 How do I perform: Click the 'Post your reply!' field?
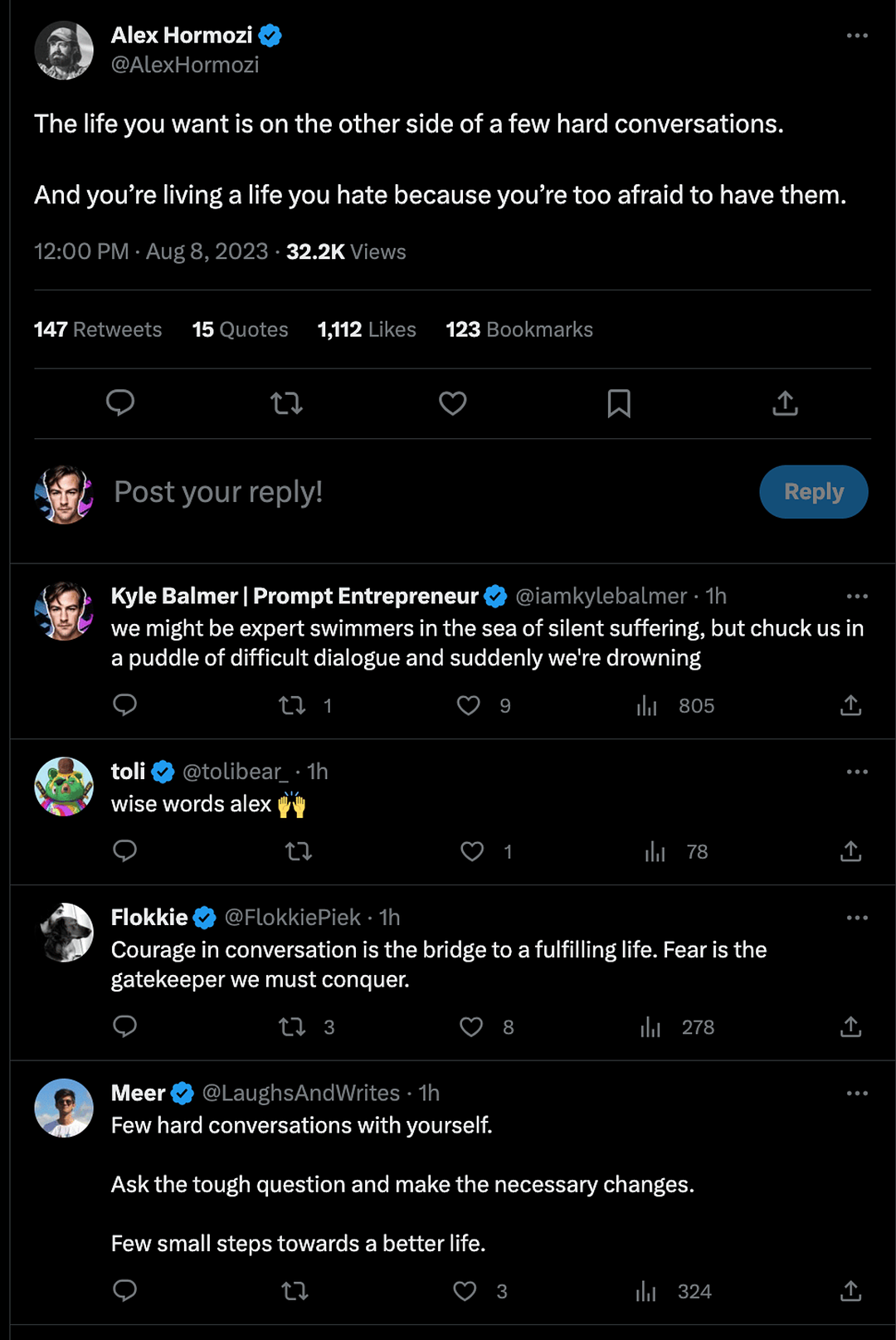tap(218, 492)
